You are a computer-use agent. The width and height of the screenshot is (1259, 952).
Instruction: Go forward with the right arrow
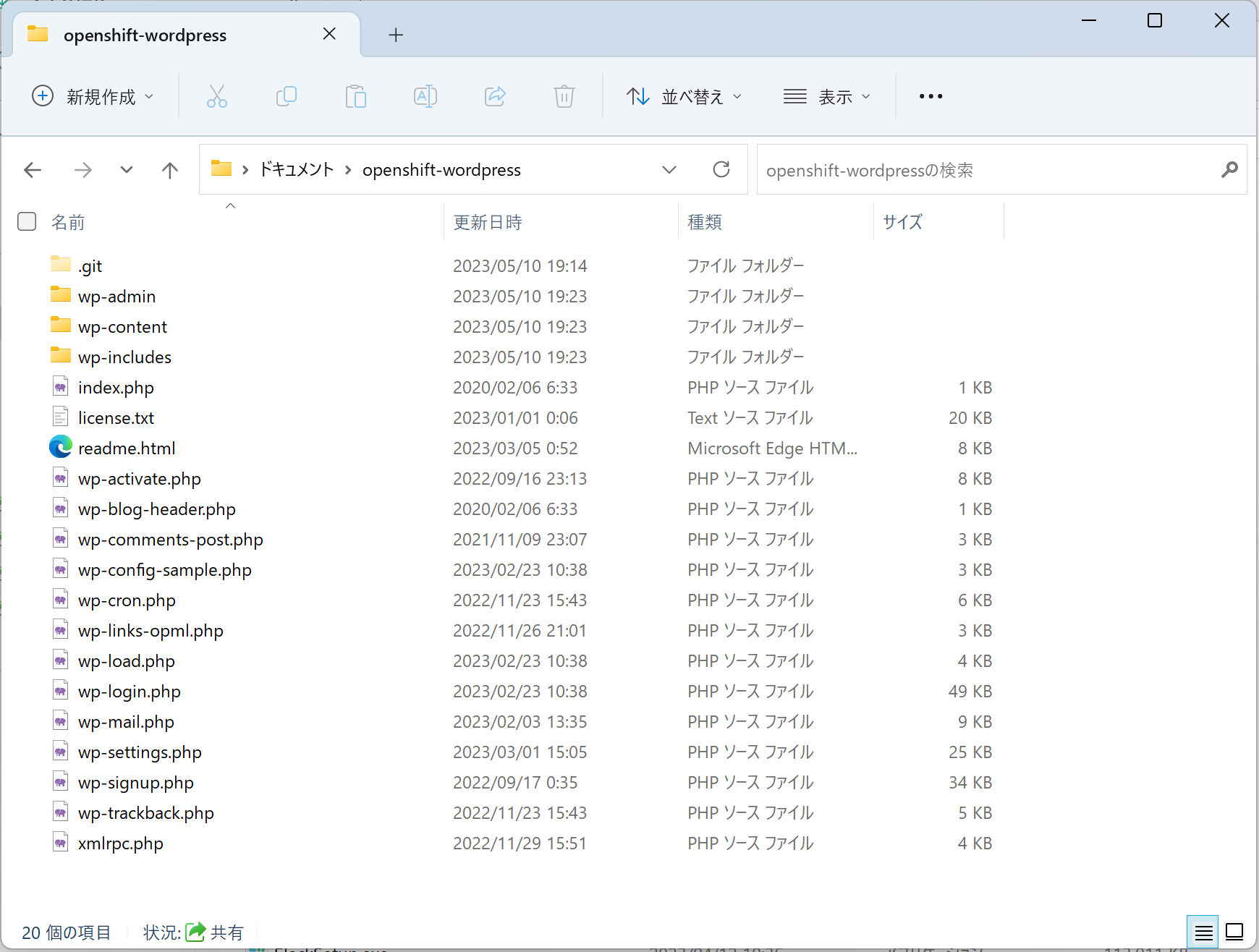83,170
